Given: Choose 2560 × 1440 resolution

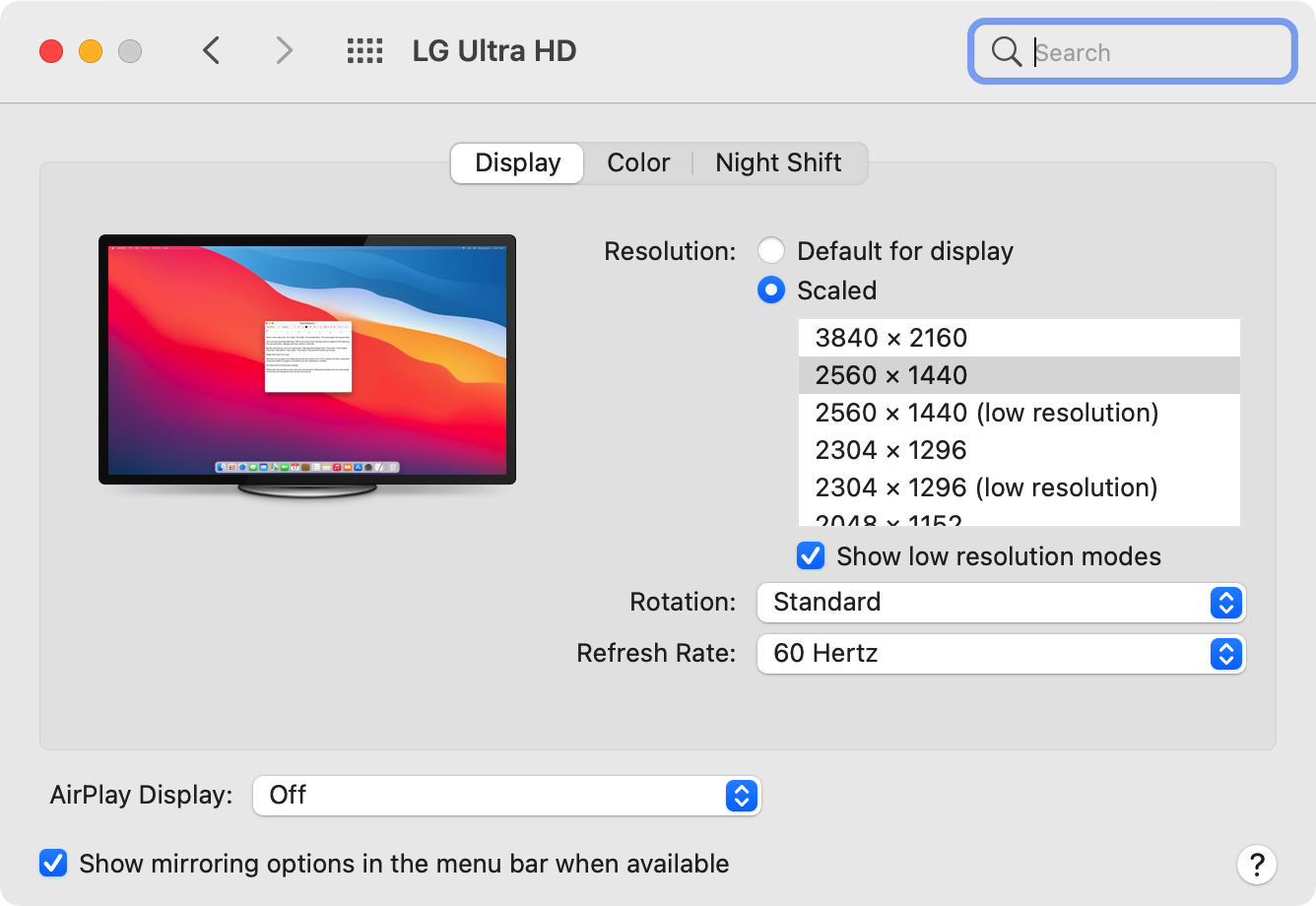Looking at the screenshot, I should 1019,375.
